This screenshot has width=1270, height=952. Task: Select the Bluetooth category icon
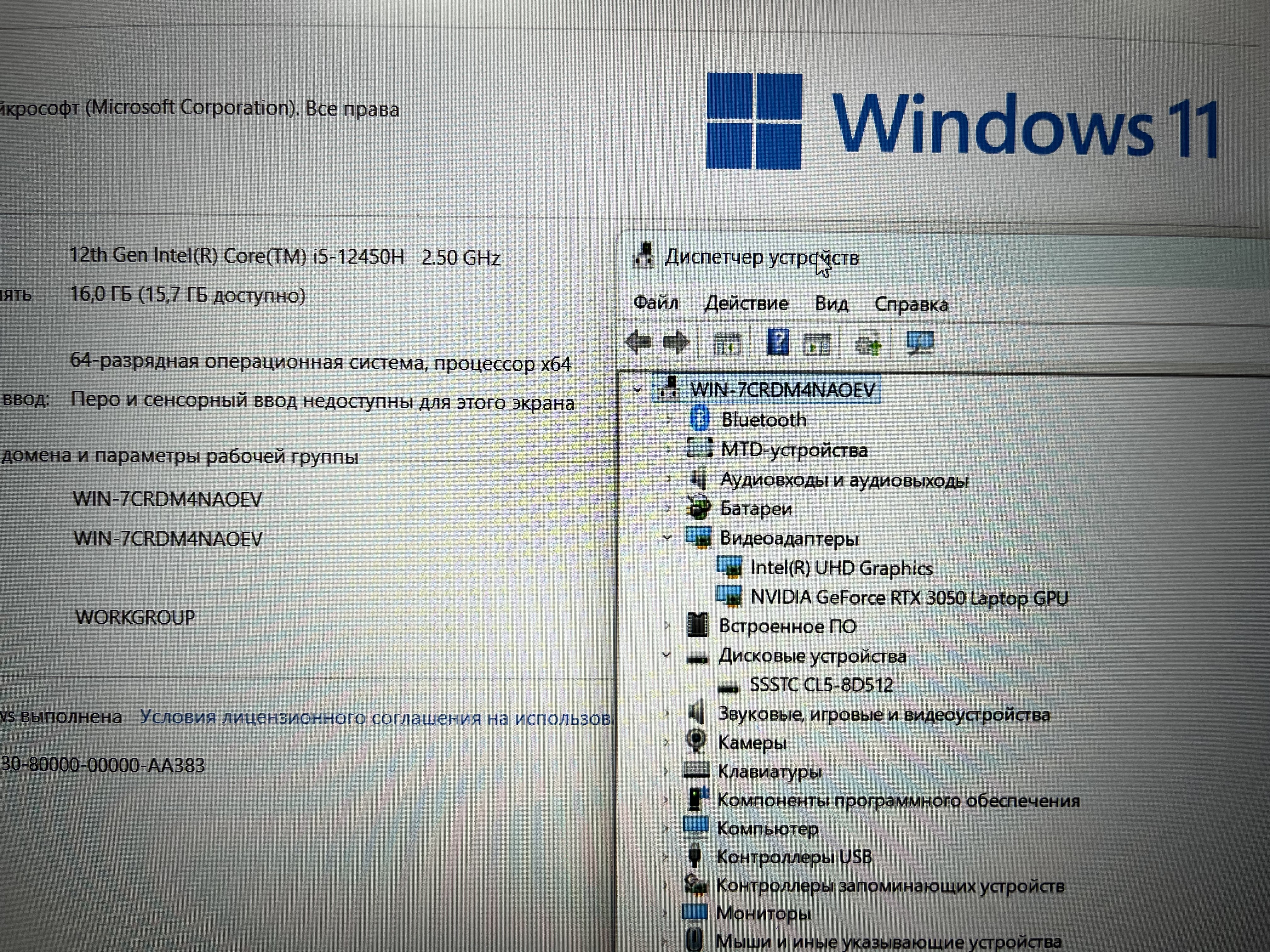pos(699,419)
